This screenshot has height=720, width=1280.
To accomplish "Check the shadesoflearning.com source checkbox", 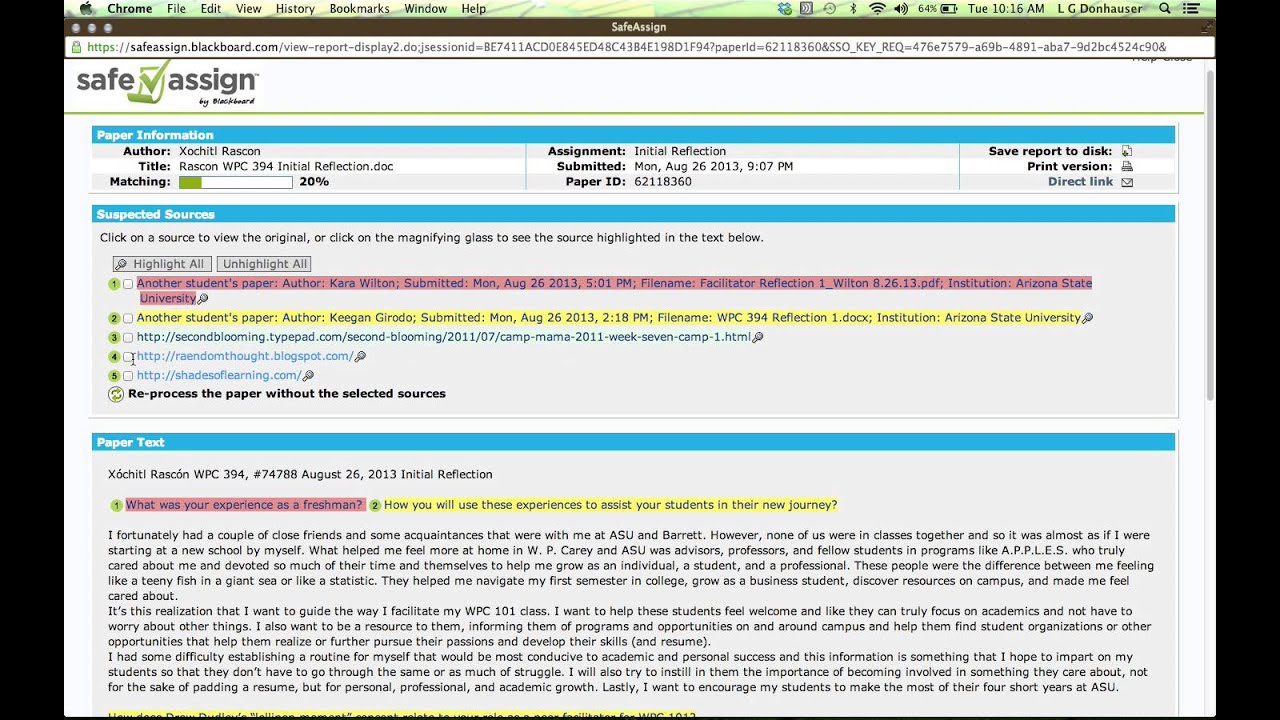I will 128,376.
